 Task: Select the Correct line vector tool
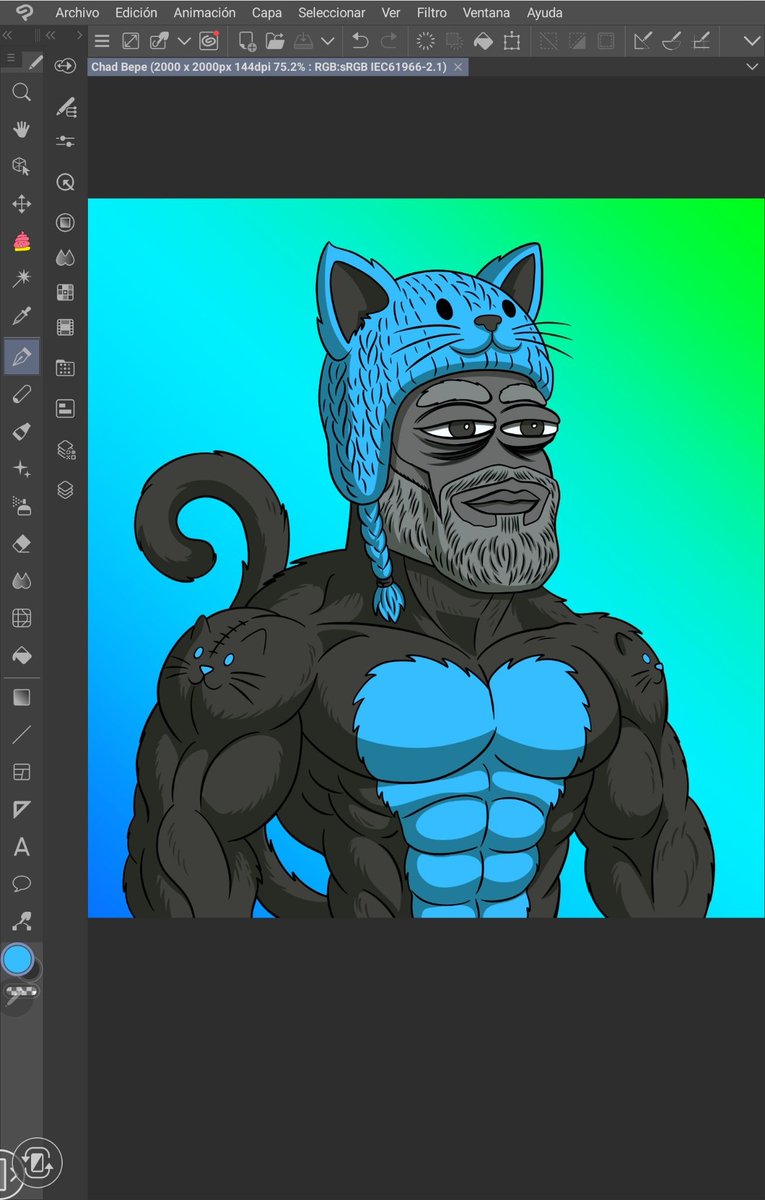coord(21,921)
